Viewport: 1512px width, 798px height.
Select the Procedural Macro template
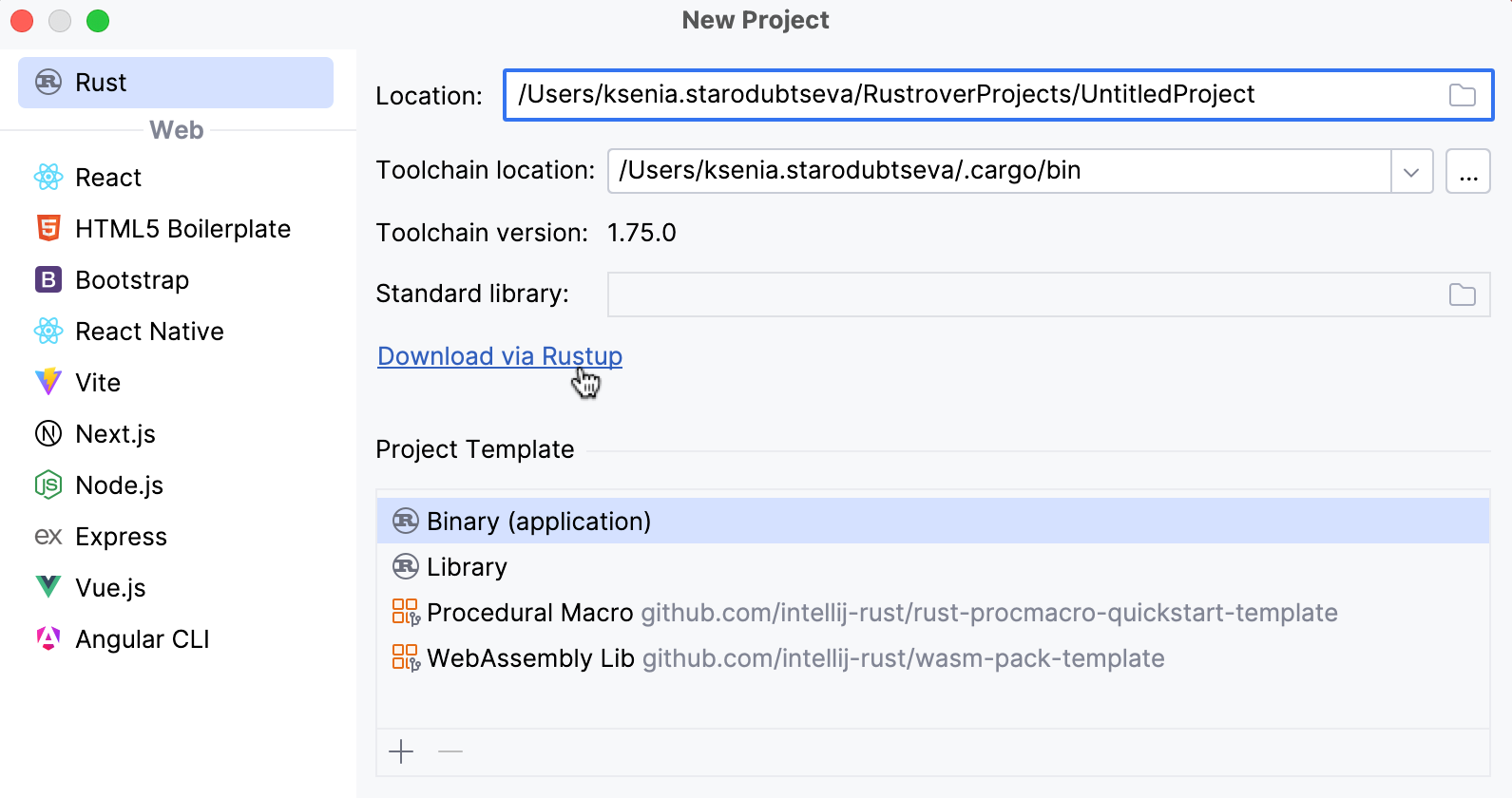529,613
